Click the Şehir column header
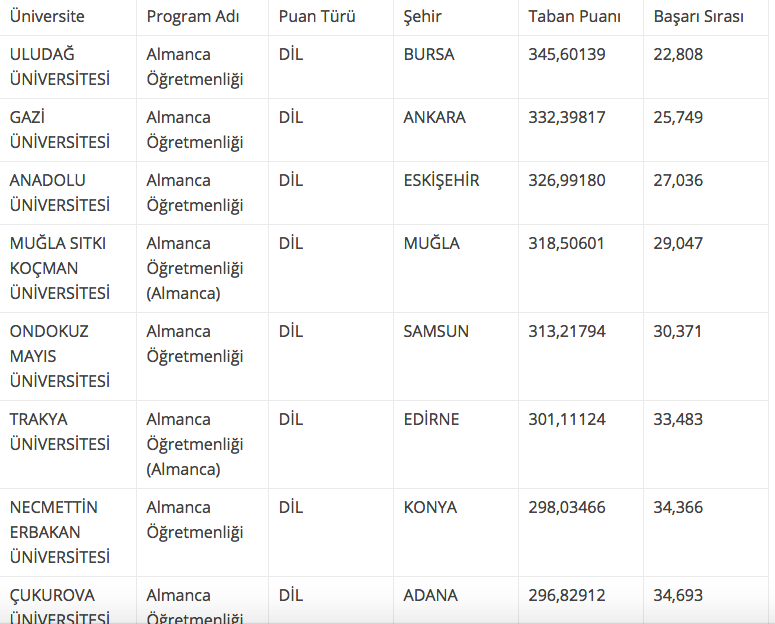The image size is (775, 624). coord(422,17)
